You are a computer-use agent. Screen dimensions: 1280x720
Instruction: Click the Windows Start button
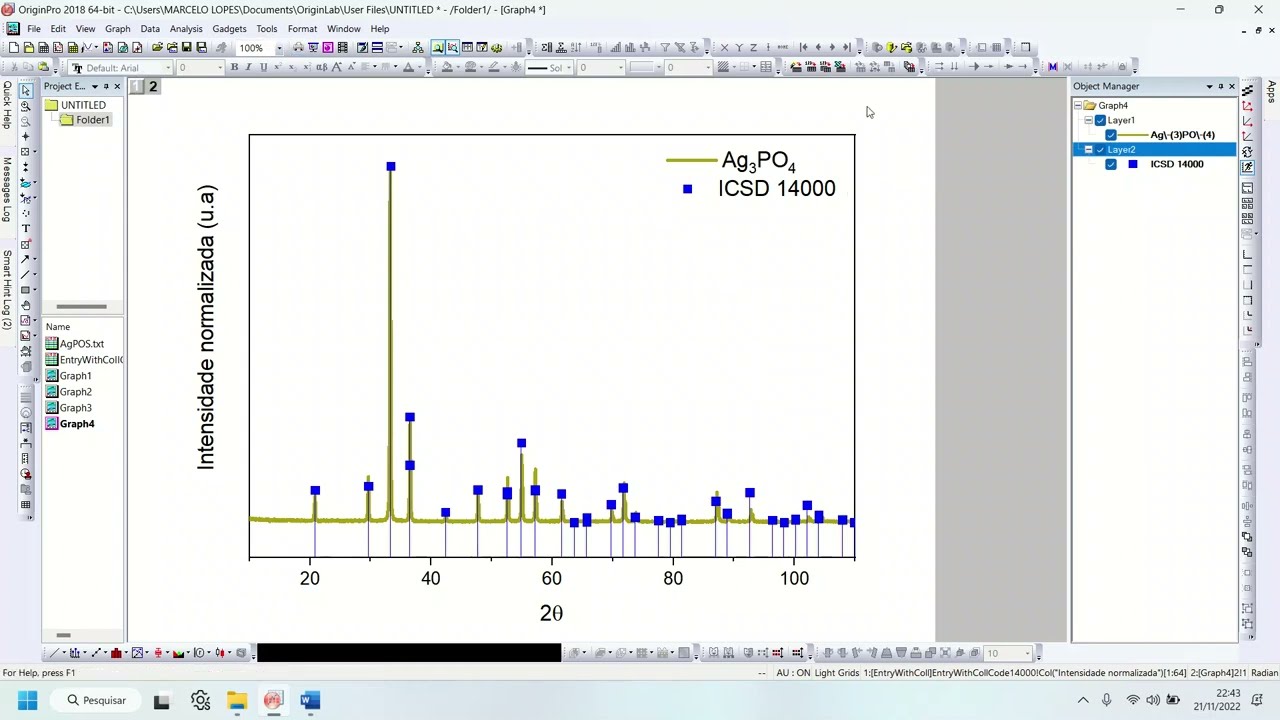tap(27, 700)
